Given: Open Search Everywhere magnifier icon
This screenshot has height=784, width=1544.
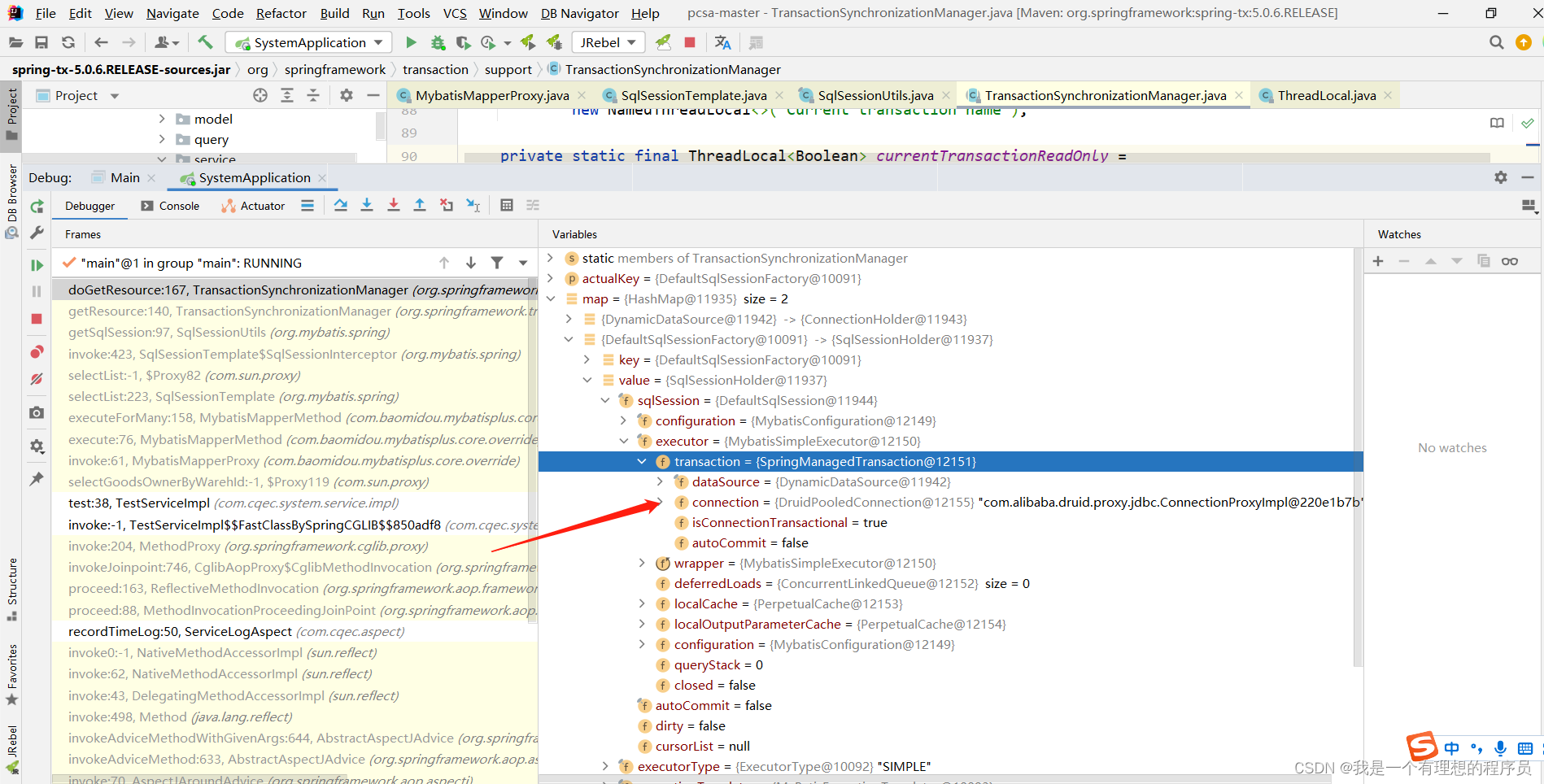Looking at the screenshot, I should (1496, 42).
